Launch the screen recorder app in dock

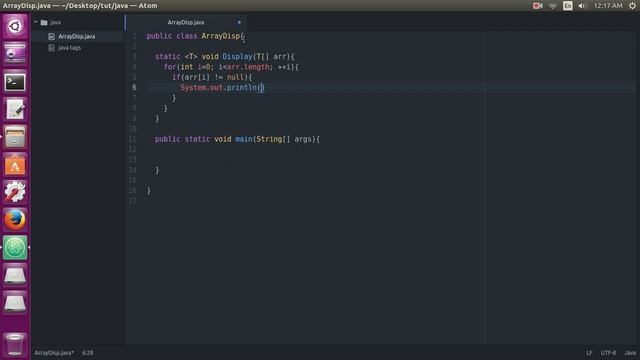[15, 54]
